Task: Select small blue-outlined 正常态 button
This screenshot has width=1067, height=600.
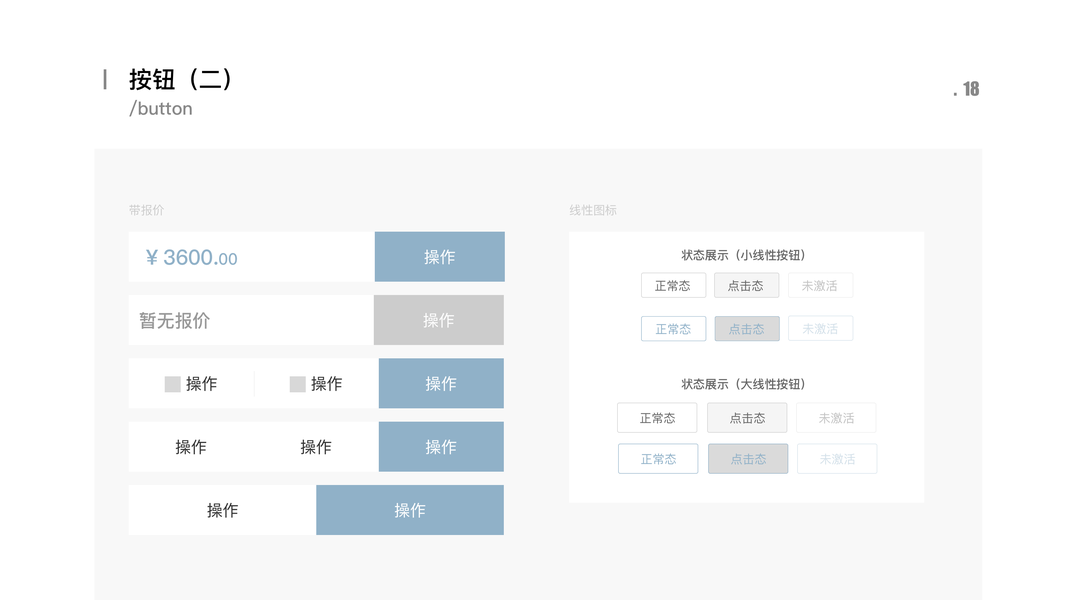Action: [673, 329]
